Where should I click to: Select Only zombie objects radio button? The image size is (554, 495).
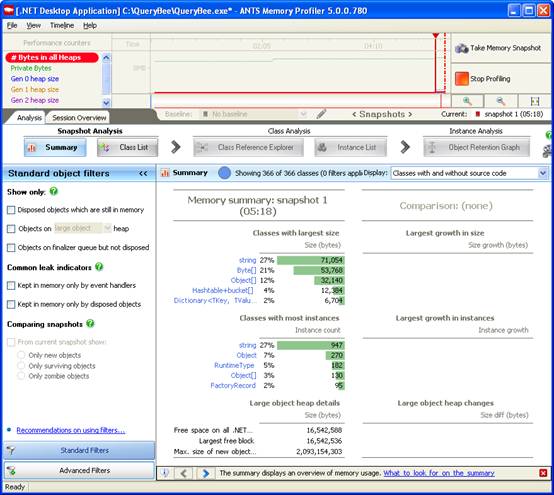tap(21, 376)
